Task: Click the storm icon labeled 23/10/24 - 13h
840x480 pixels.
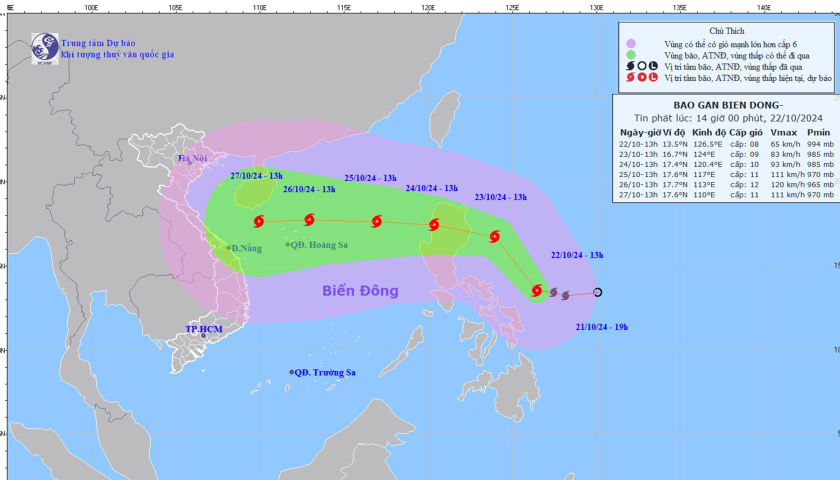Action: coord(495,237)
